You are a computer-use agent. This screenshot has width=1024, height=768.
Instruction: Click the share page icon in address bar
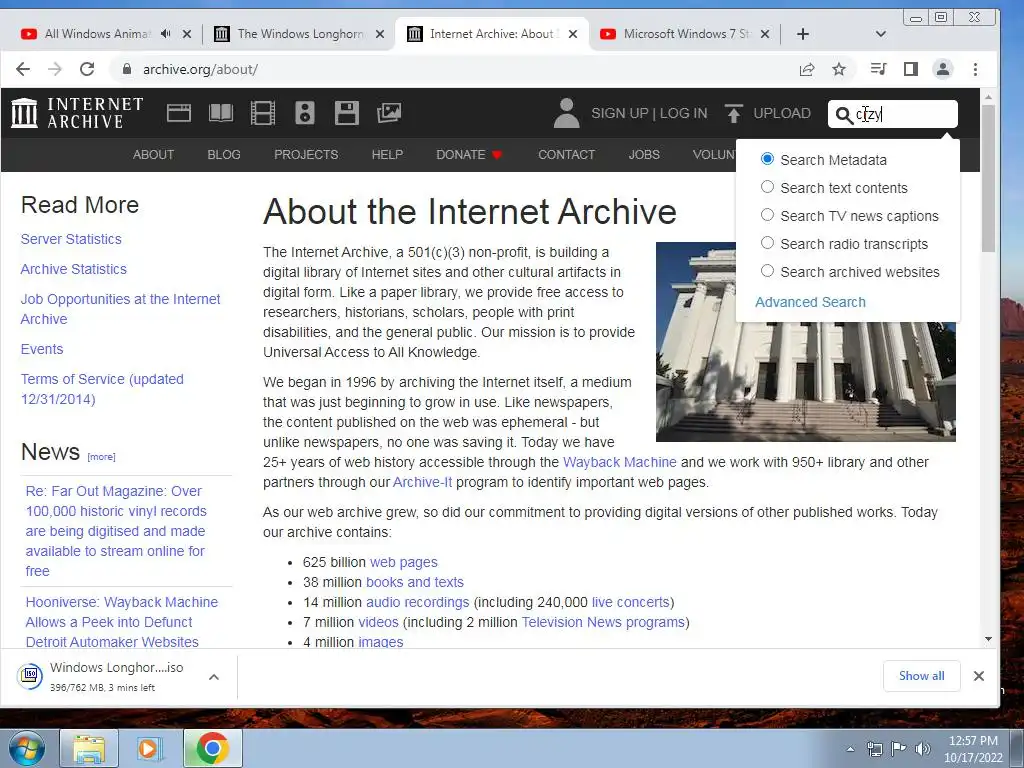click(807, 69)
